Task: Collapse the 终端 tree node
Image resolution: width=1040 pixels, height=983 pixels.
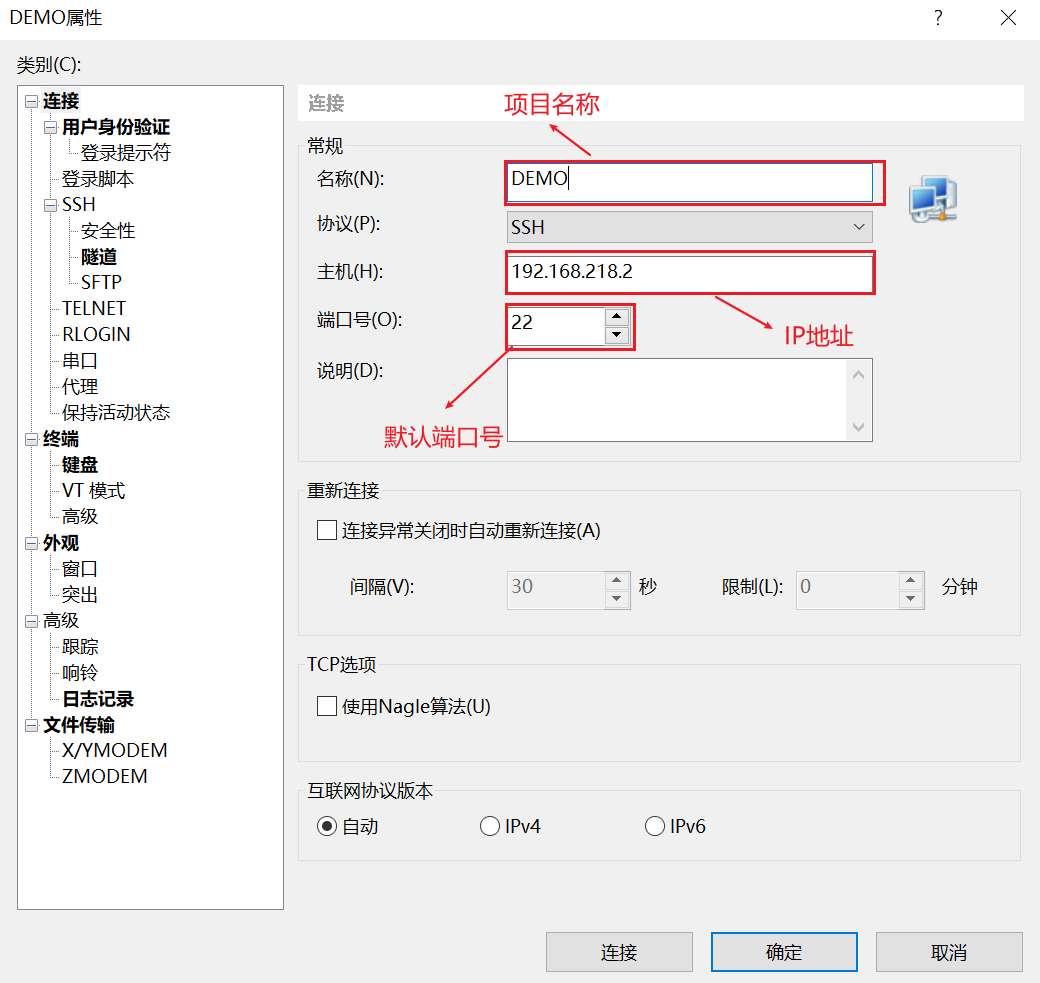Action: tap(31, 439)
